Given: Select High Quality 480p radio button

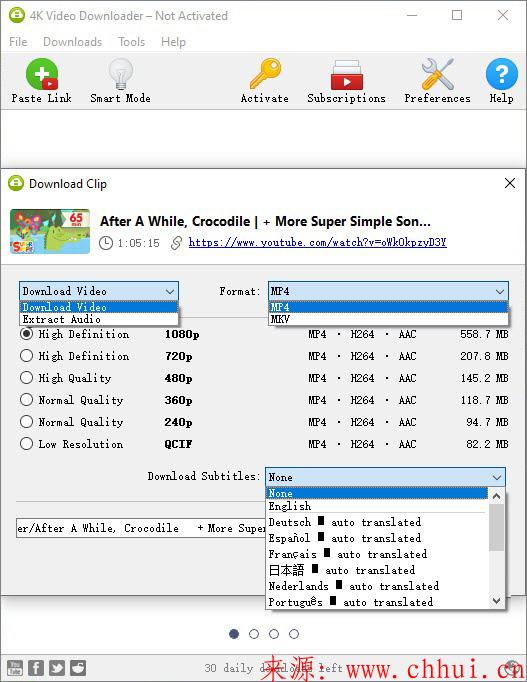Looking at the screenshot, I should [27, 378].
